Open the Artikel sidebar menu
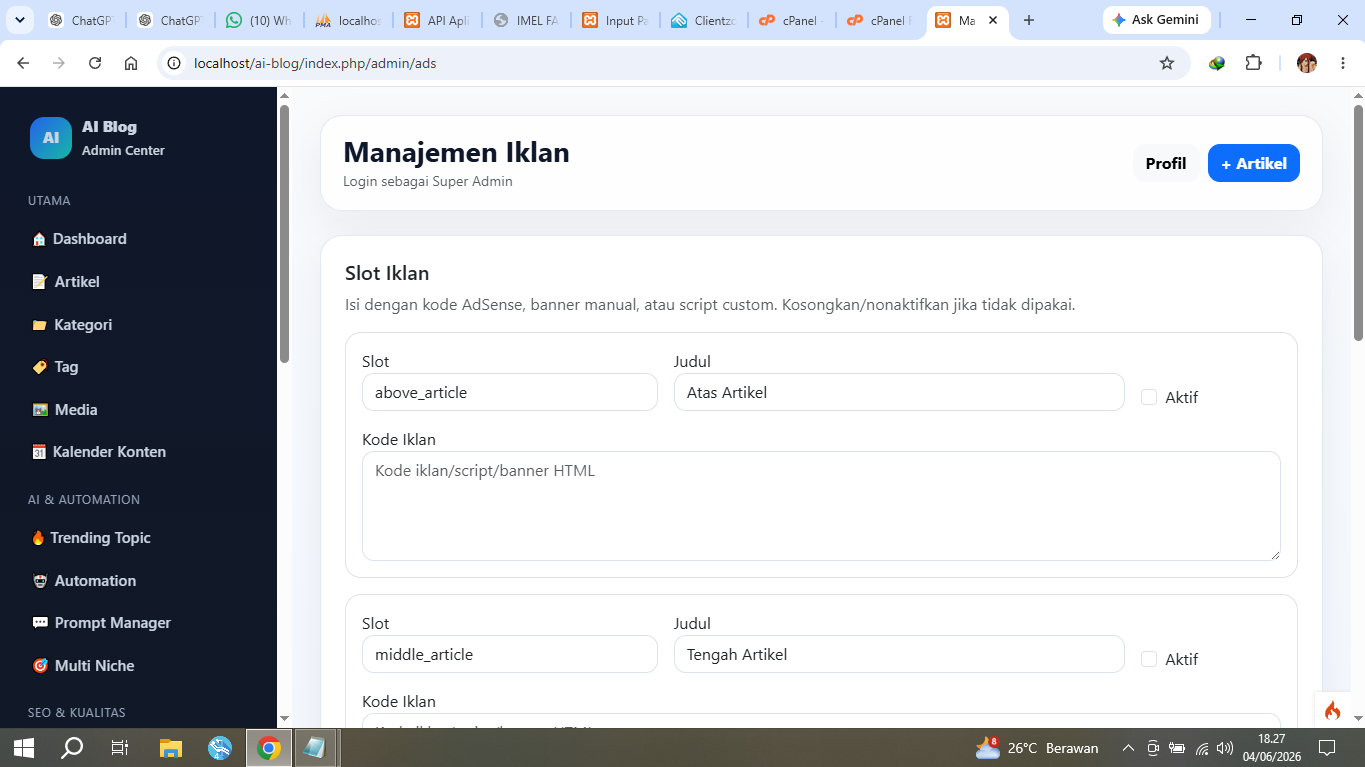Image resolution: width=1365 pixels, height=767 pixels. coord(66,282)
